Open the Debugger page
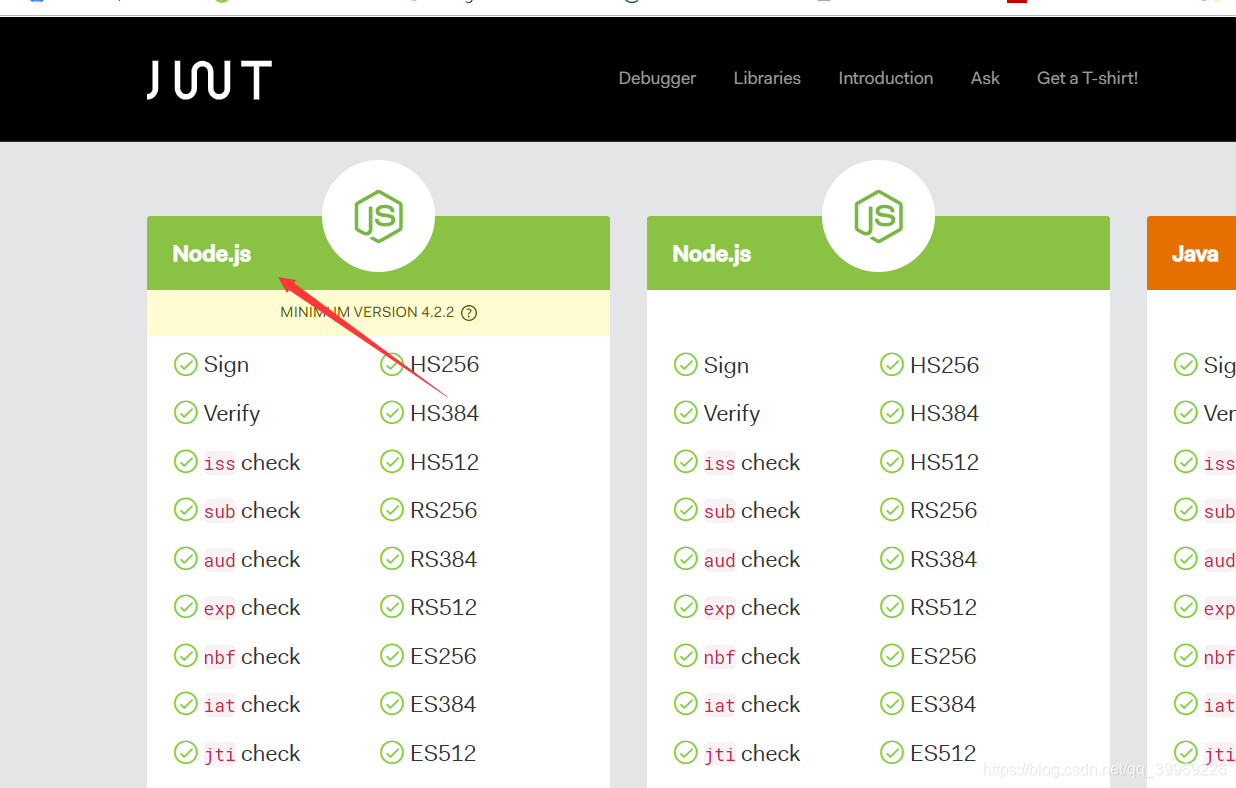Screen dimensions: 1236x788 [657, 78]
